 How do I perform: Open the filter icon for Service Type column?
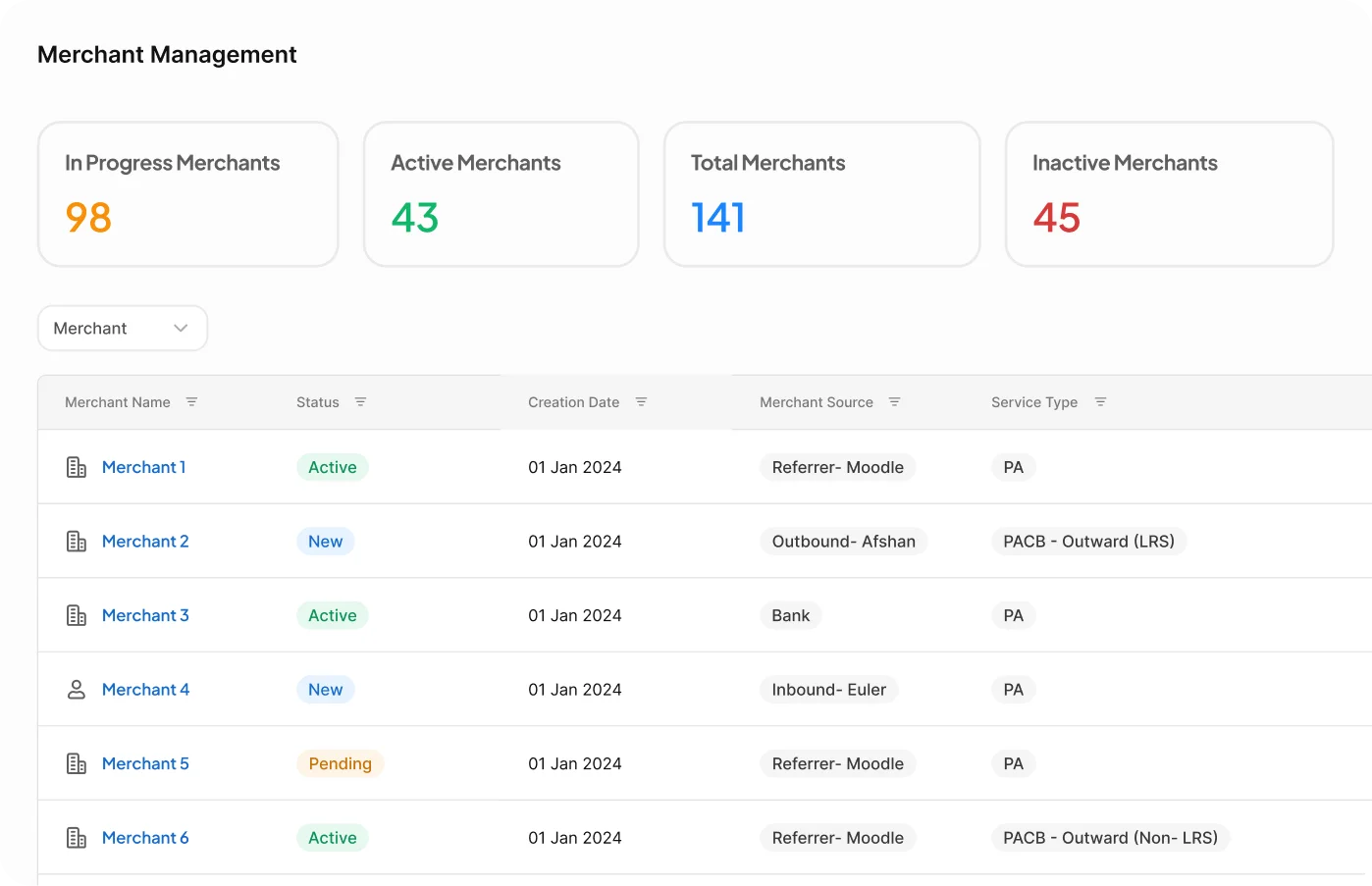(x=1100, y=402)
